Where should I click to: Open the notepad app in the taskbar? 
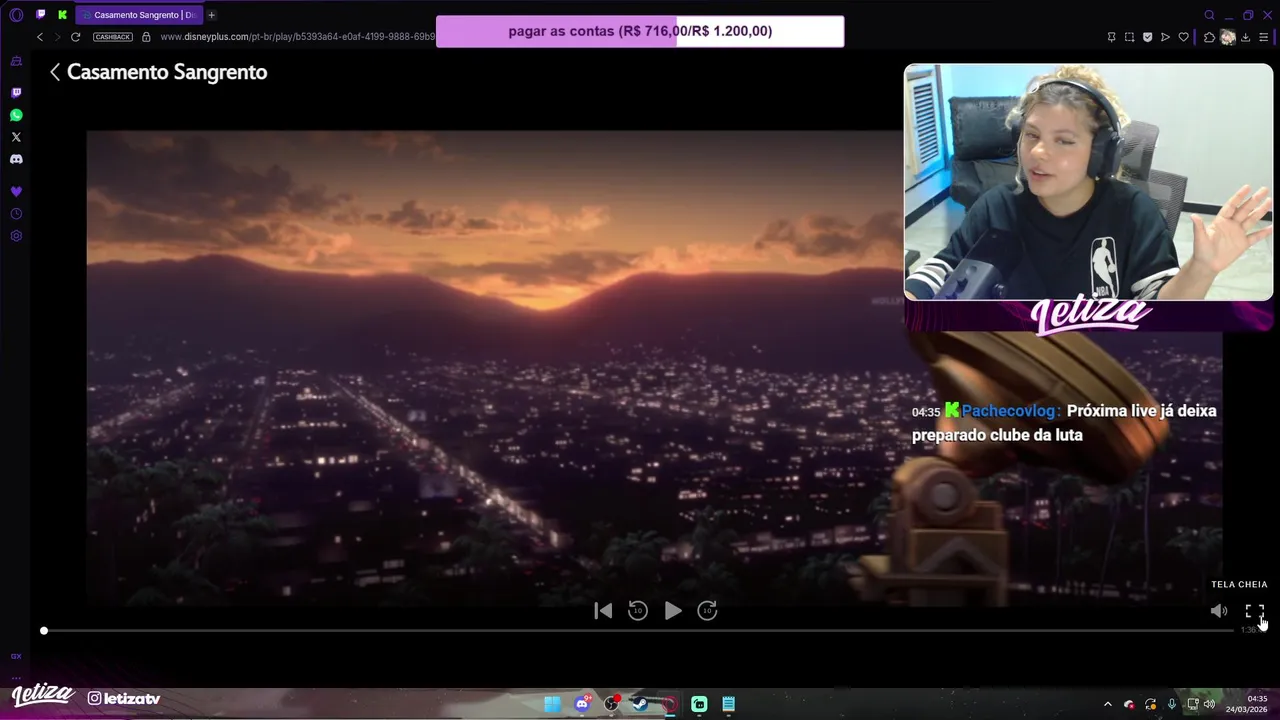pyautogui.click(x=729, y=704)
